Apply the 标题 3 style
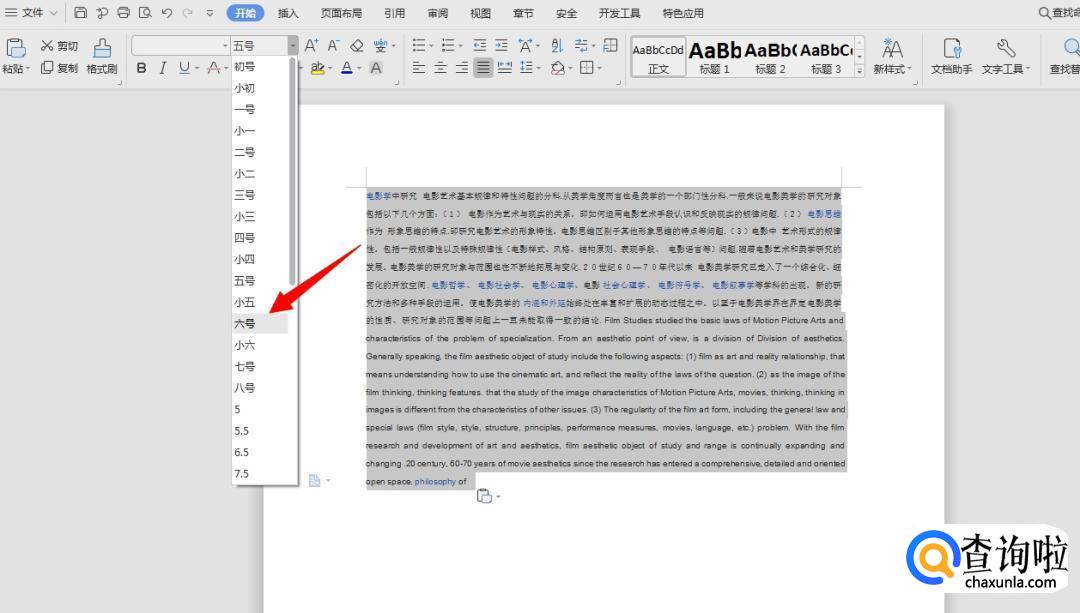This screenshot has width=1080, height=613. [826, 56]
